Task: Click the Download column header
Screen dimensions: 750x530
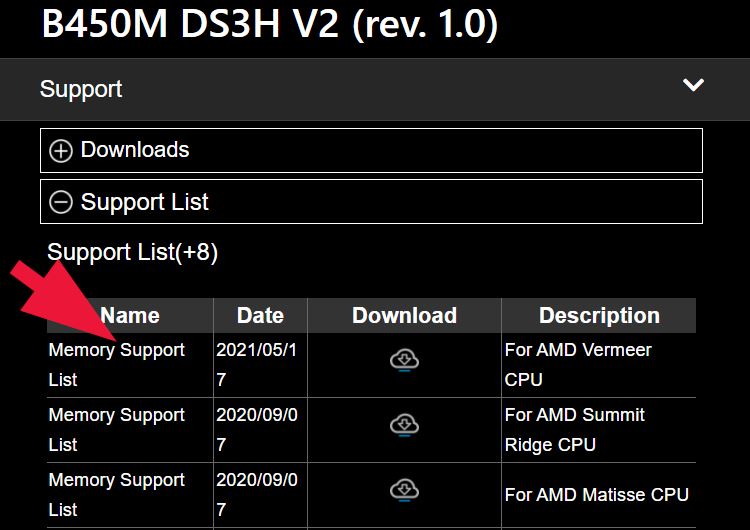Action: 404,316
